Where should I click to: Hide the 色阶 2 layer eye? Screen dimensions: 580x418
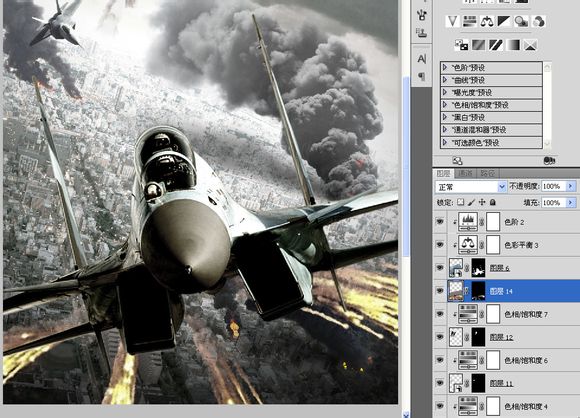click(x=440, y=222)
